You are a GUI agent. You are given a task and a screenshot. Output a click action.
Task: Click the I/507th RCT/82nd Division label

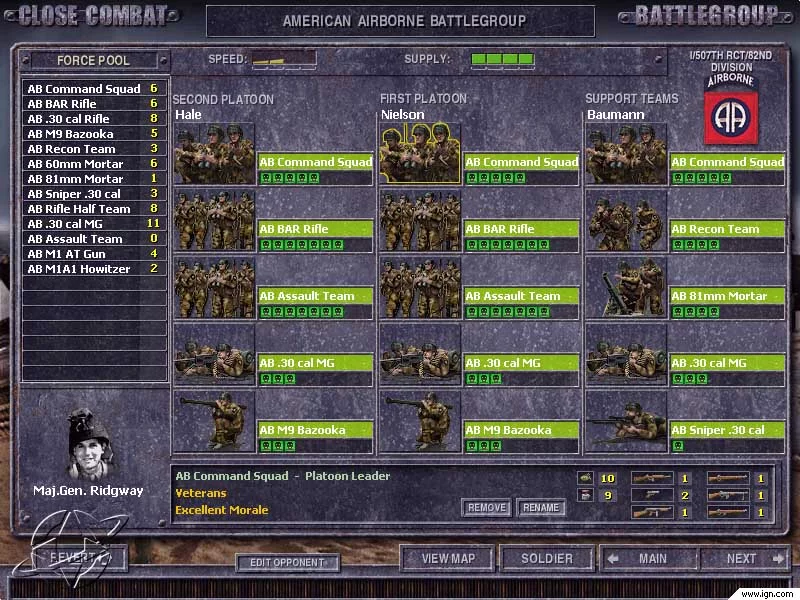pyautogui.click(x=731, y=61)
